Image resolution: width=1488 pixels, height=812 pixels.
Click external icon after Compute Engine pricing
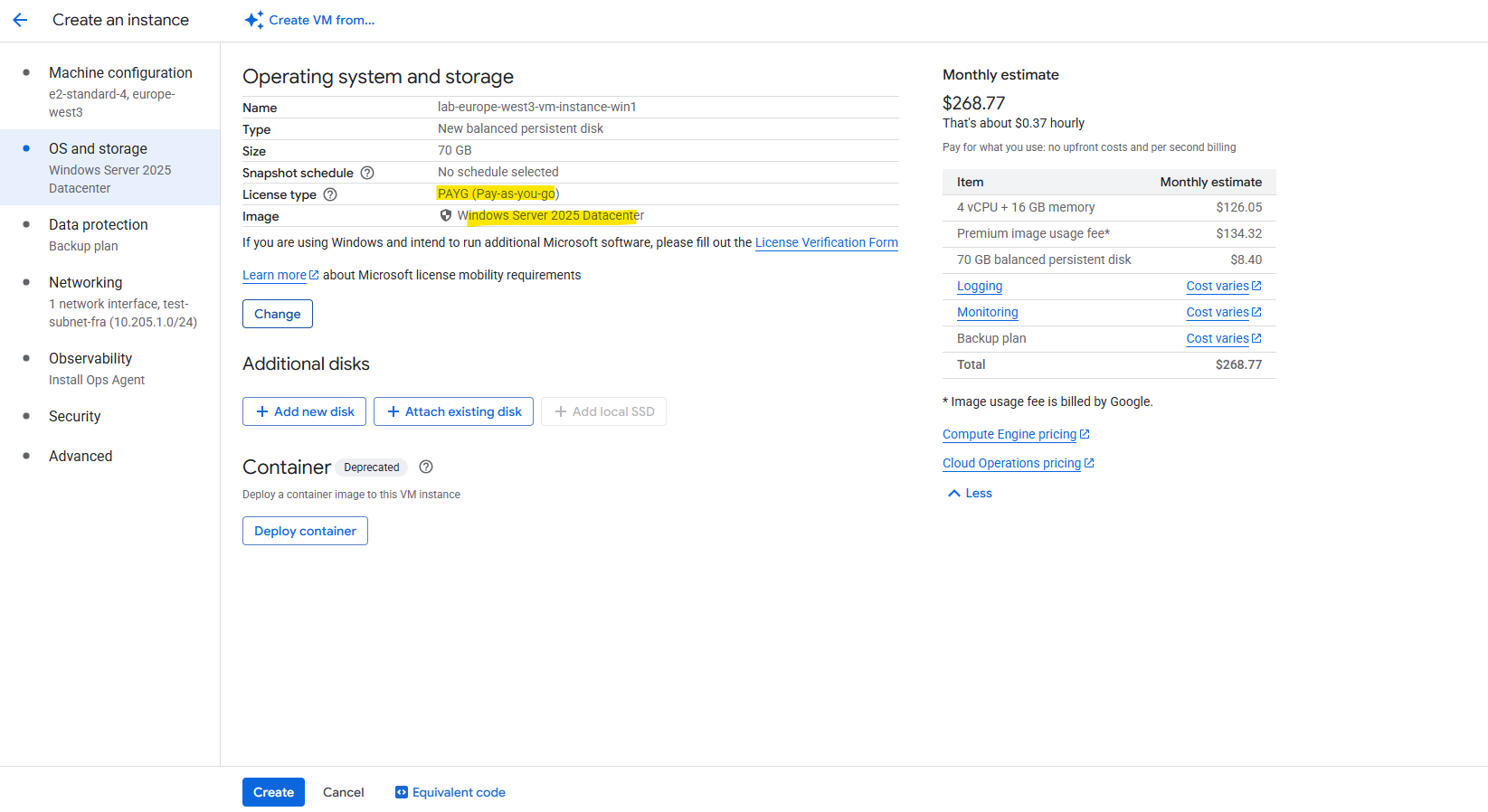pyautogui.click(x=1085, y=434)
